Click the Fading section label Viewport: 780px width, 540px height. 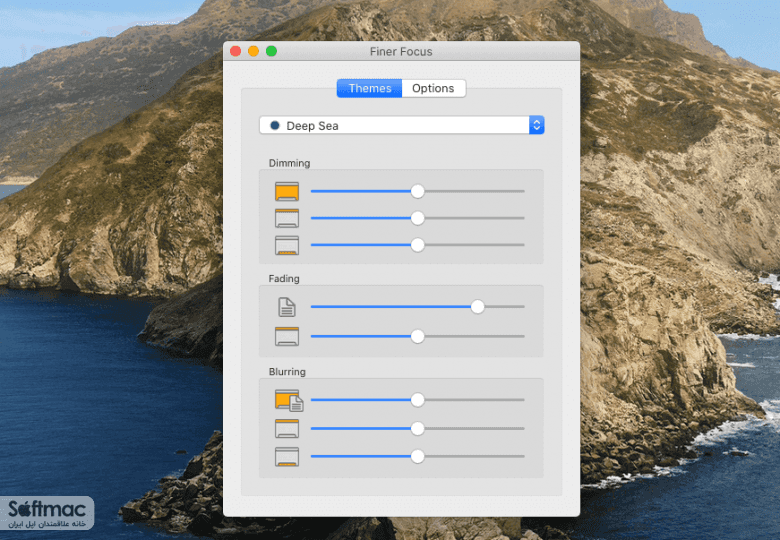click(284, 278)
